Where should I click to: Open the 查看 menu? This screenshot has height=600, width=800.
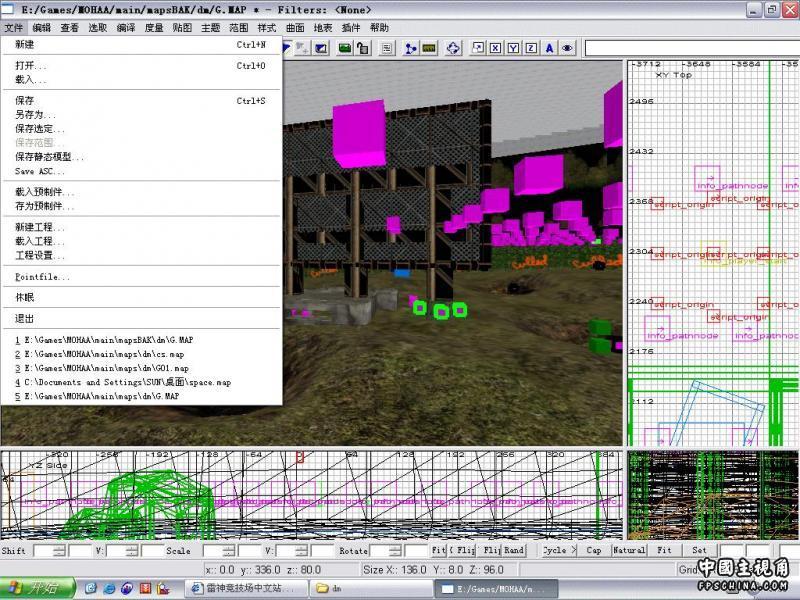pos(70,28)
